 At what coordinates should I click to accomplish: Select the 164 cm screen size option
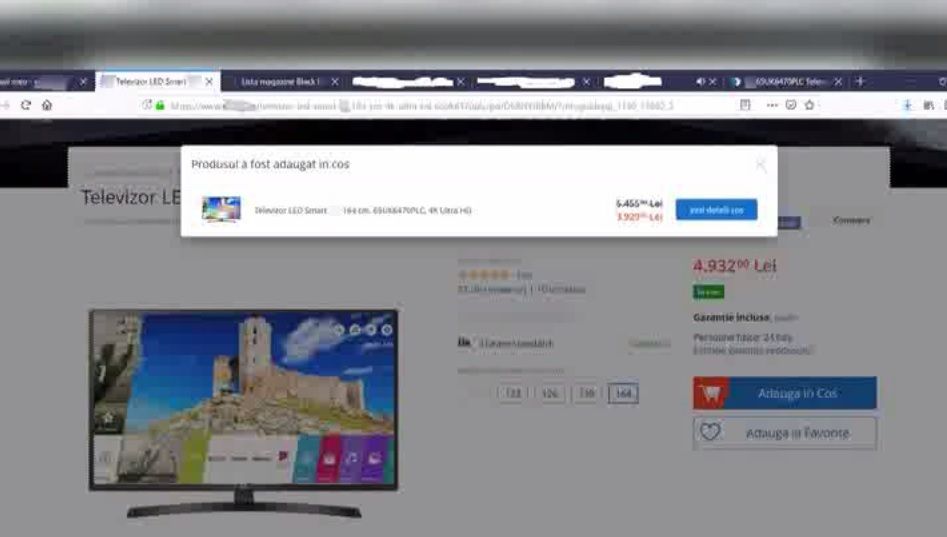[x=623, y=393]
